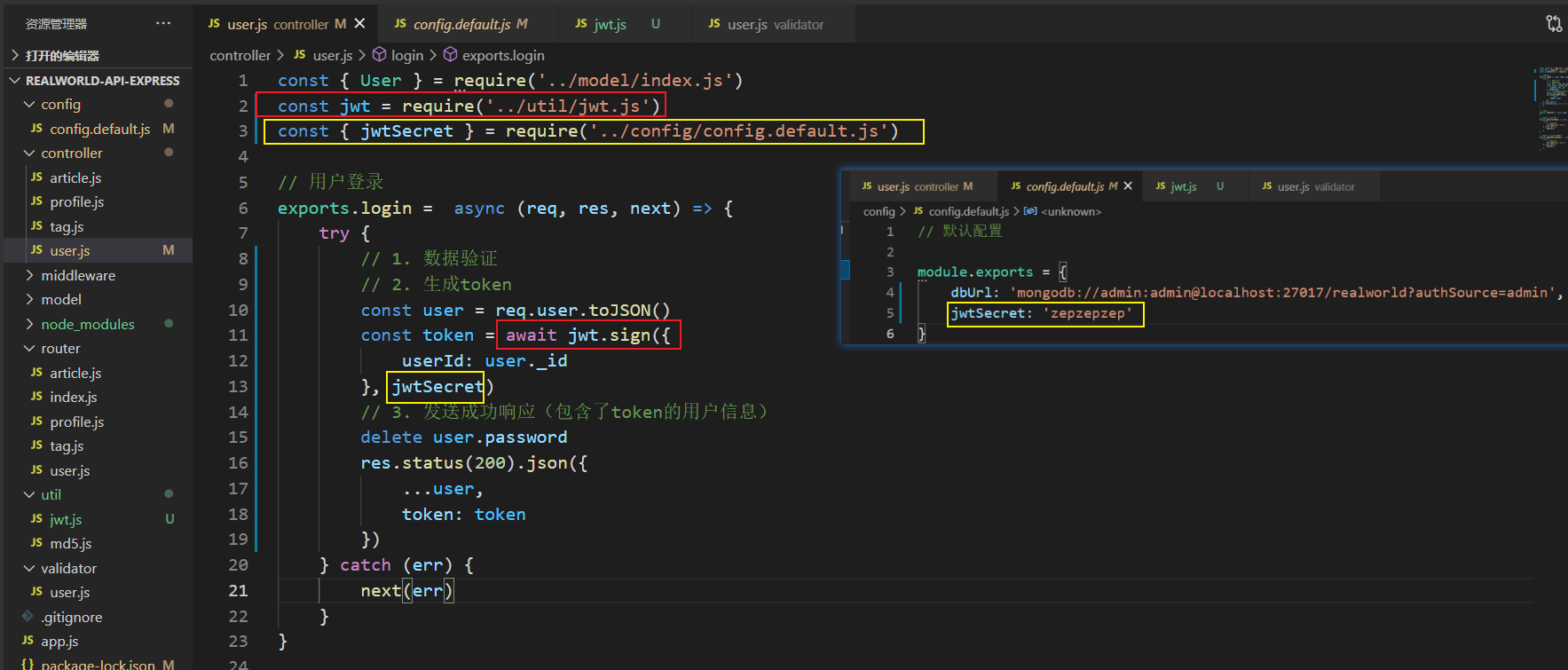Click package-lock.json braces icon
Screen dimensions: 1568x670
(28, 664)
